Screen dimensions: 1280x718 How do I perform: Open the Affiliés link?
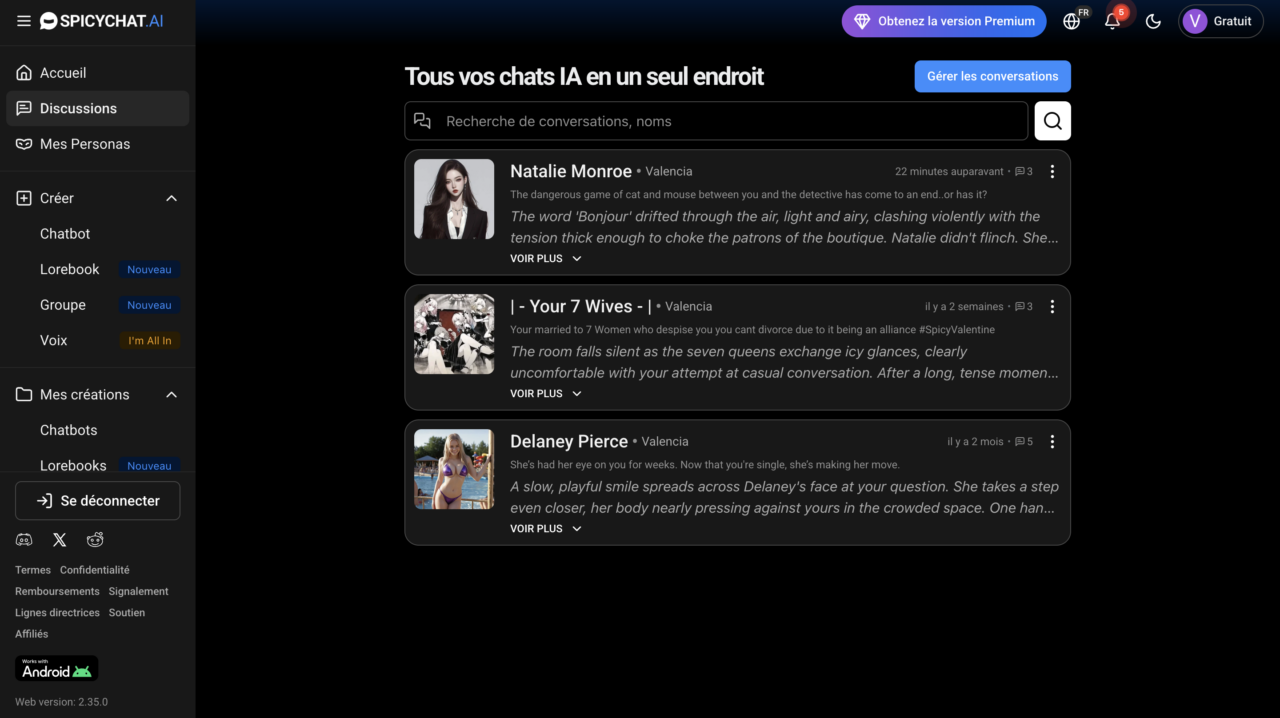32,634
